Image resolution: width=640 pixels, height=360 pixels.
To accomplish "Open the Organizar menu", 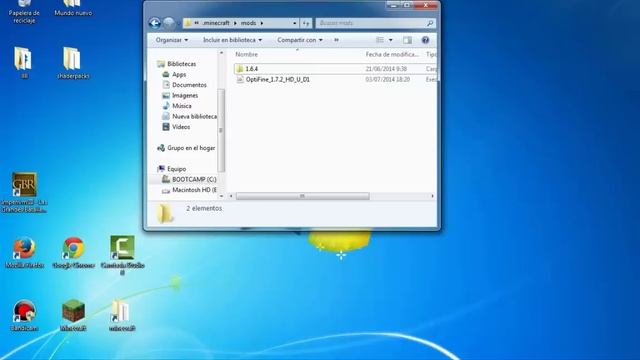I will (x=172, y=40).
